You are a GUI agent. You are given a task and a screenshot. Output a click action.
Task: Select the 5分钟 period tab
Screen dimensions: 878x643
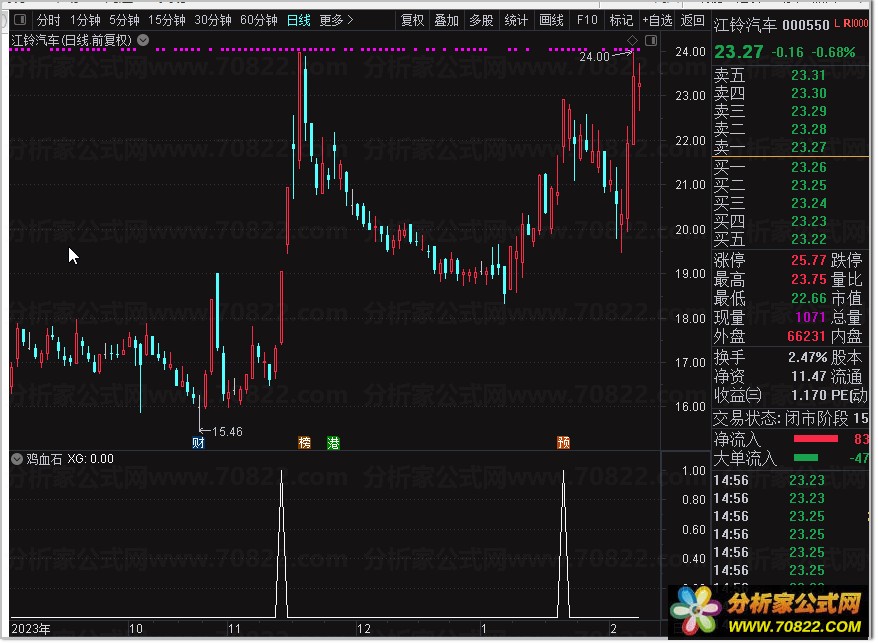[124, 21]
